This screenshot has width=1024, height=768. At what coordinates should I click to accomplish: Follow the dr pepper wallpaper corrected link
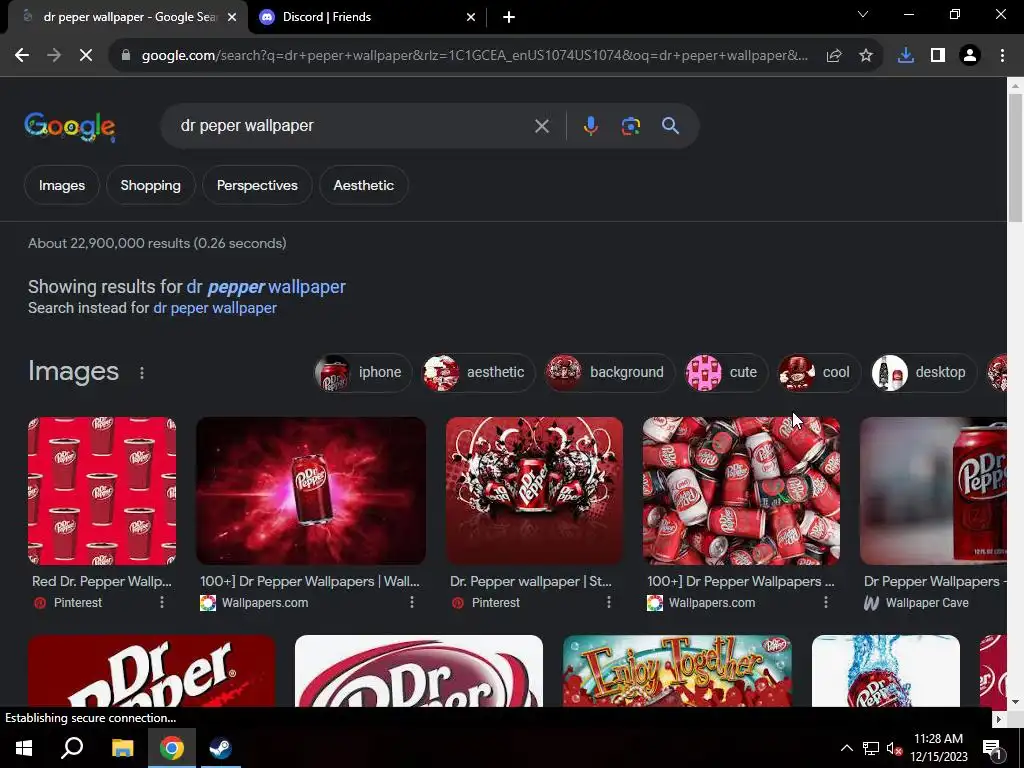point(266,287)
